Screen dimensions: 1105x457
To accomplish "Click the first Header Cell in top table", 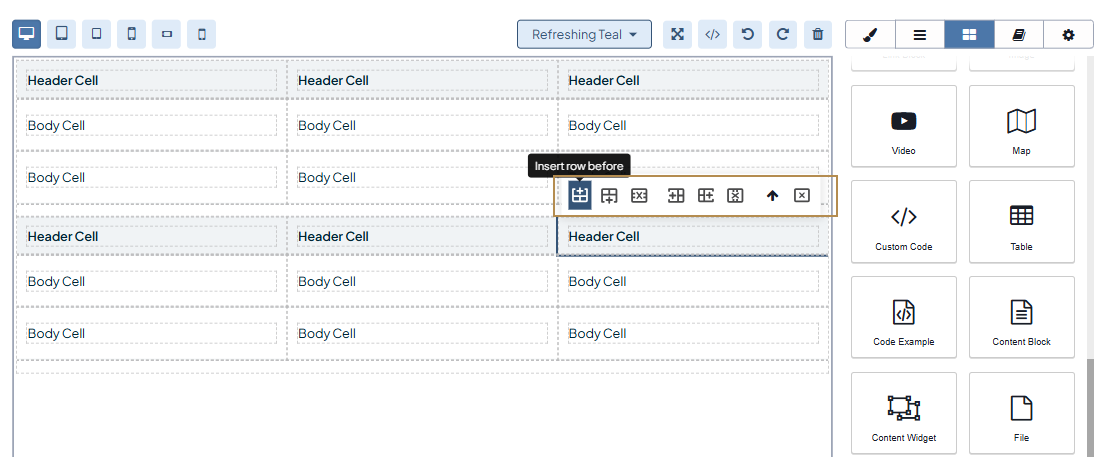I will pyautogui.click(x=150, y=80).
